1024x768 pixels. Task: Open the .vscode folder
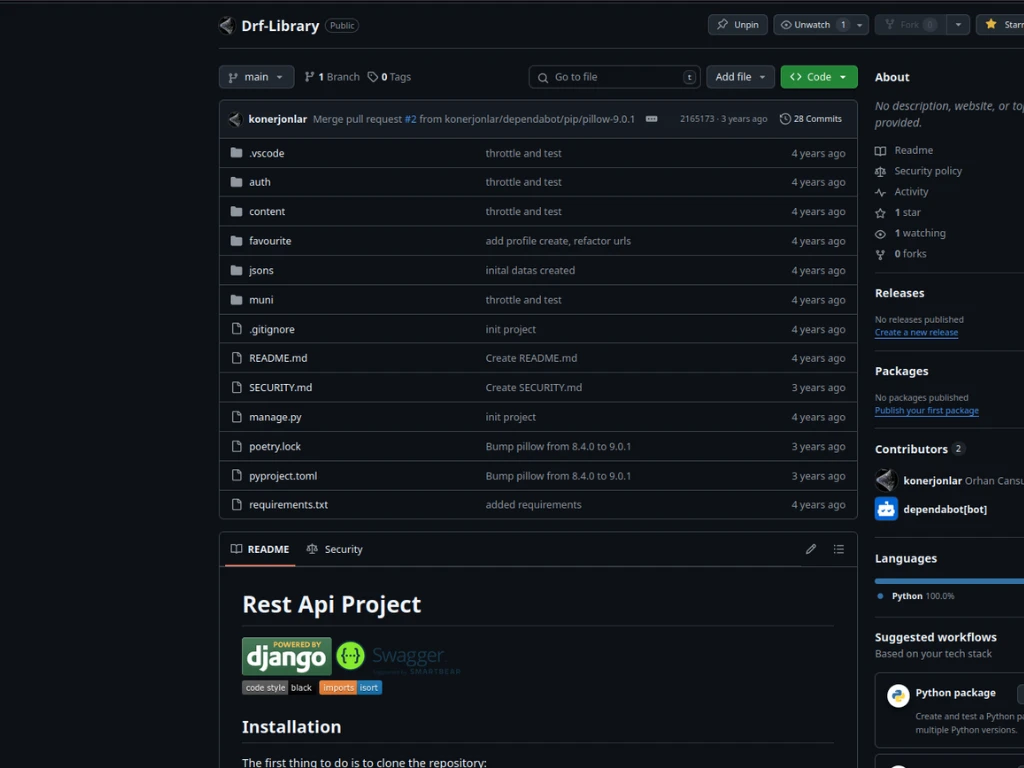coord(266,153)
